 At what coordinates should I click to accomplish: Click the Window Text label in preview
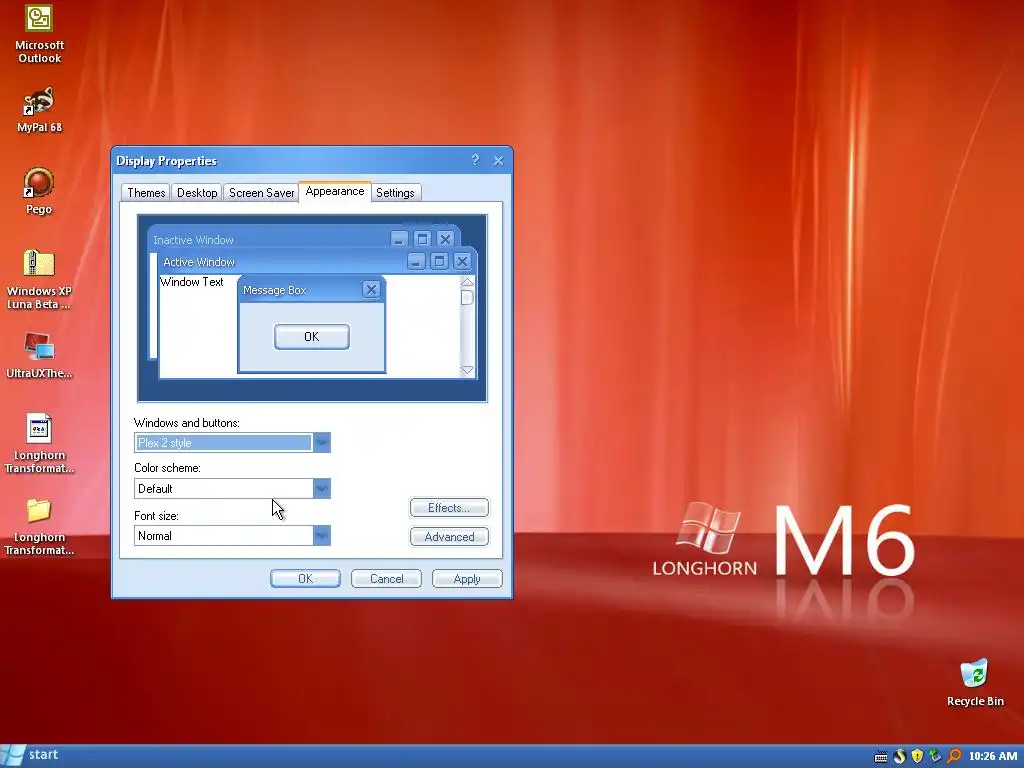[192, 282]
